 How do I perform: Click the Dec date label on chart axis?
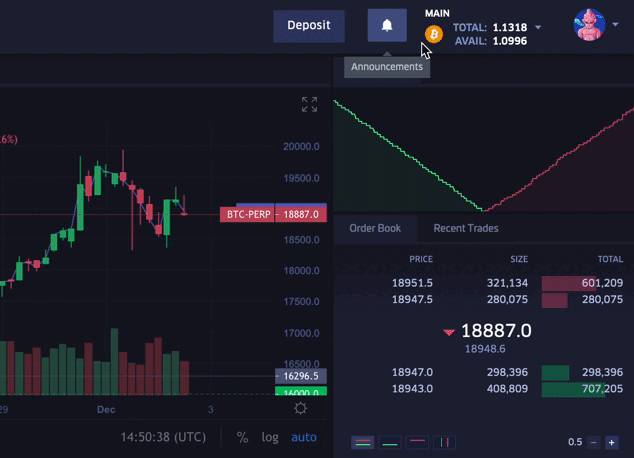[106, 409]
